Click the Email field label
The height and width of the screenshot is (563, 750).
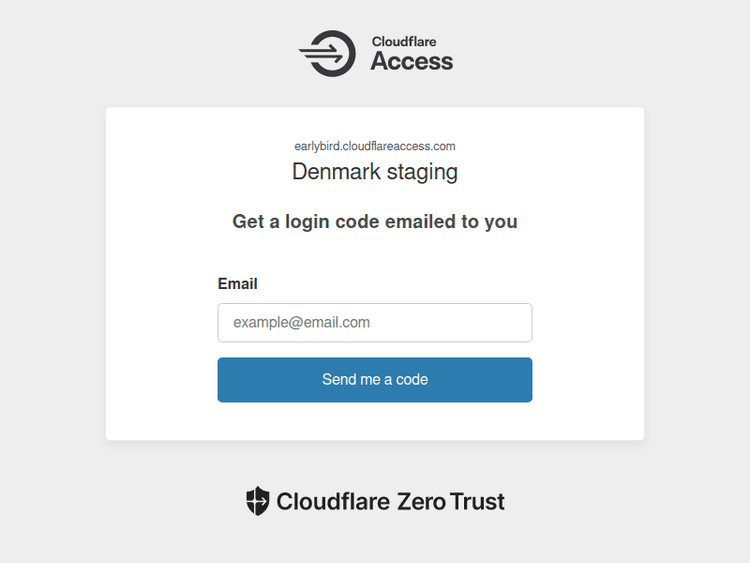click(x=237, y=284)
